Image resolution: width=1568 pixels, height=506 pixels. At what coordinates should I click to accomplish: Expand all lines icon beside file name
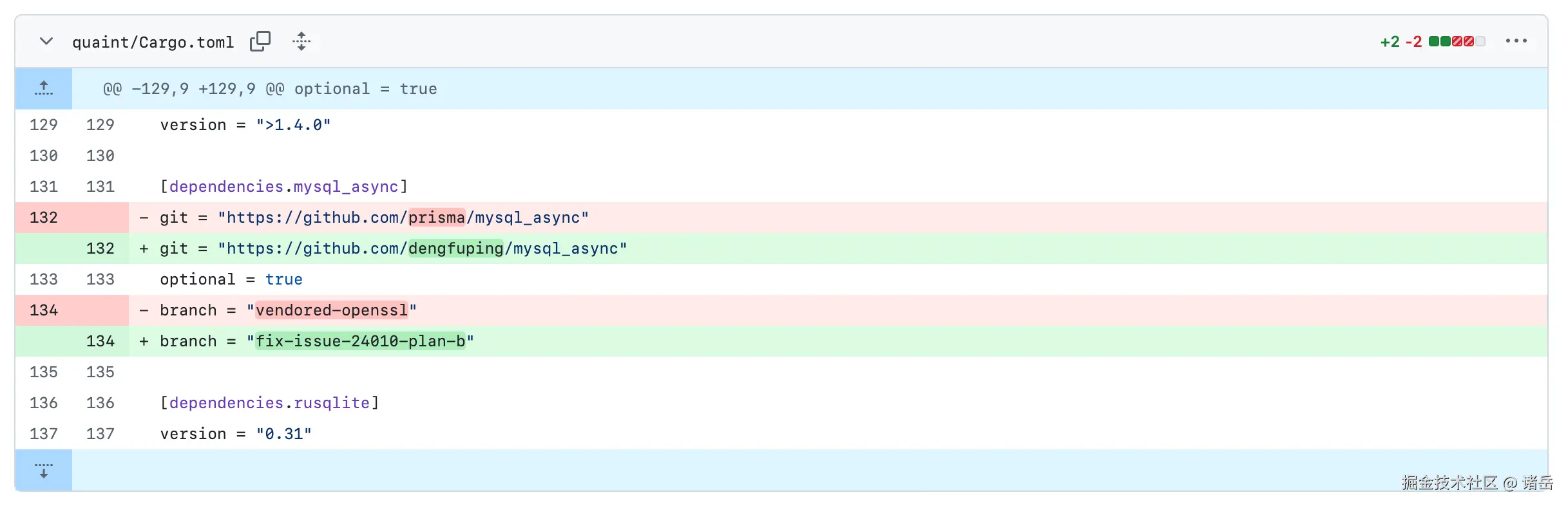tap(301, 41)
